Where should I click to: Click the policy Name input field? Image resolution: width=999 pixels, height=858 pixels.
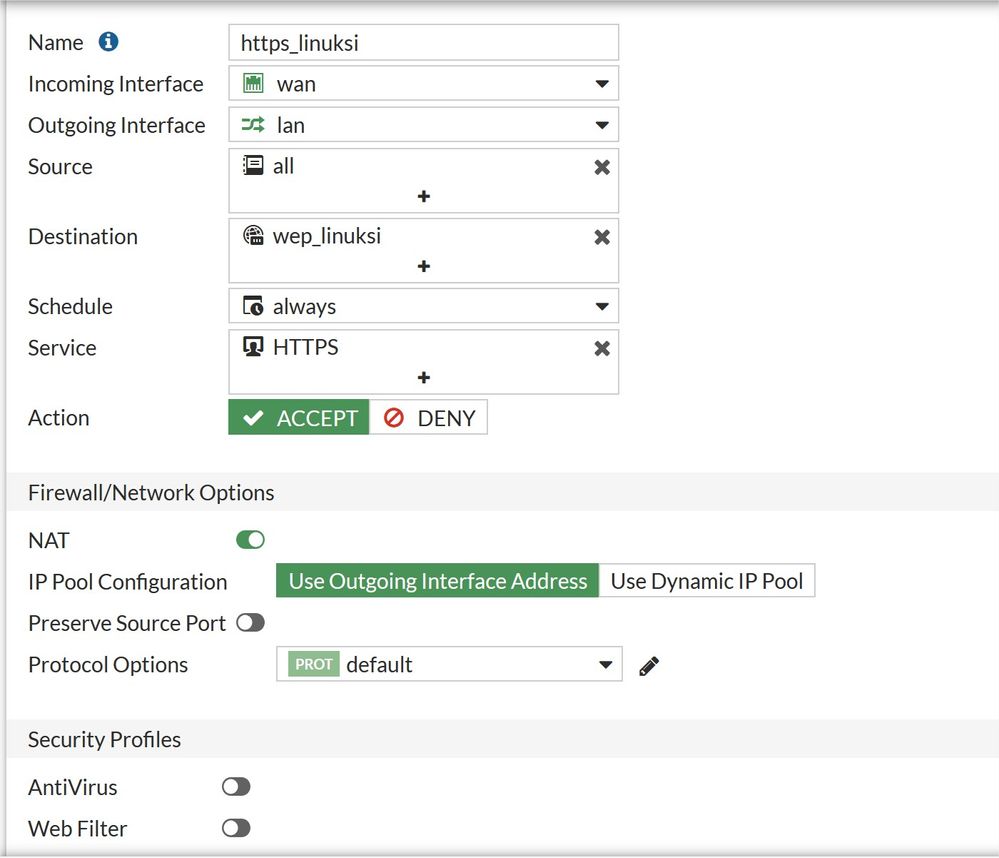423,43
